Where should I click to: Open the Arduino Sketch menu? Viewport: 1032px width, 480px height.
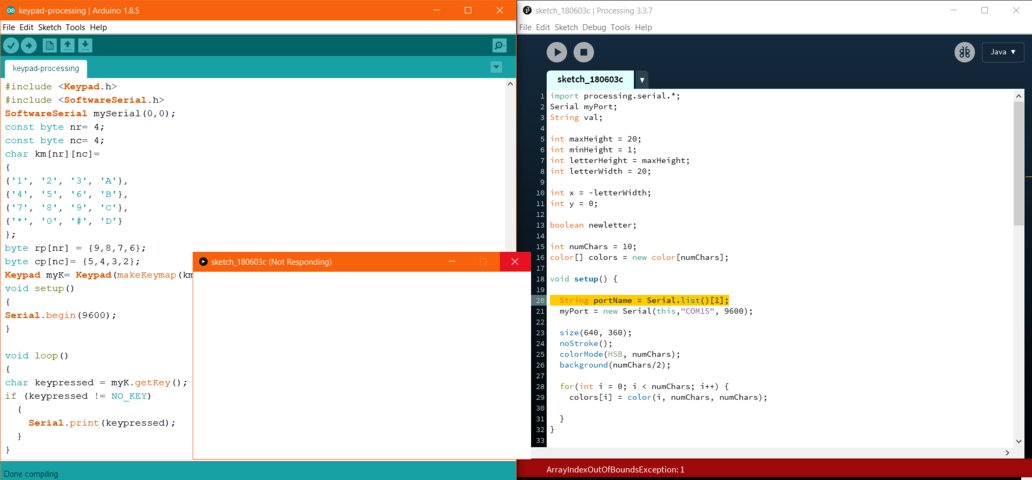pos(49,28)
